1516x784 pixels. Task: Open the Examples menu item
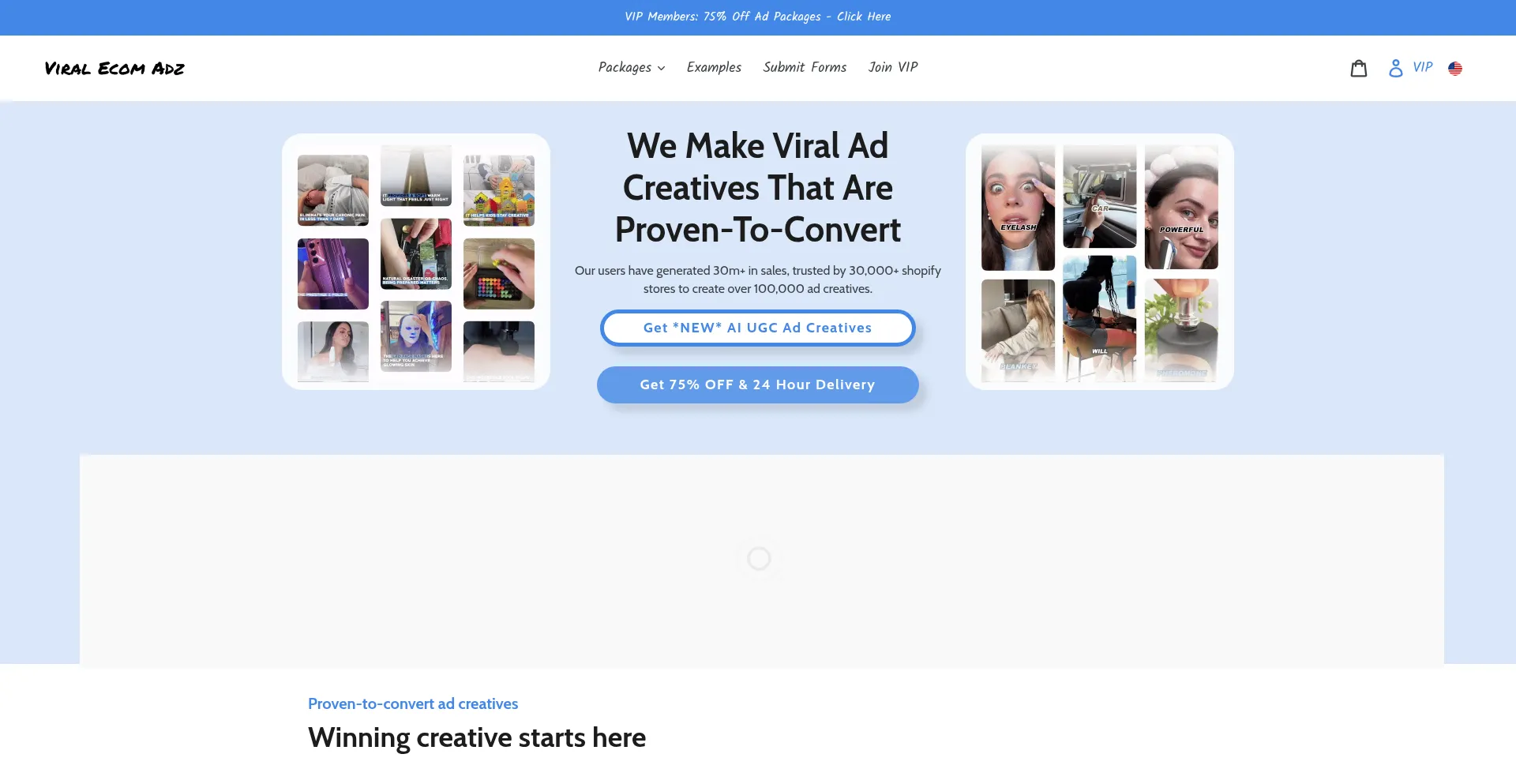pos(714,68)
